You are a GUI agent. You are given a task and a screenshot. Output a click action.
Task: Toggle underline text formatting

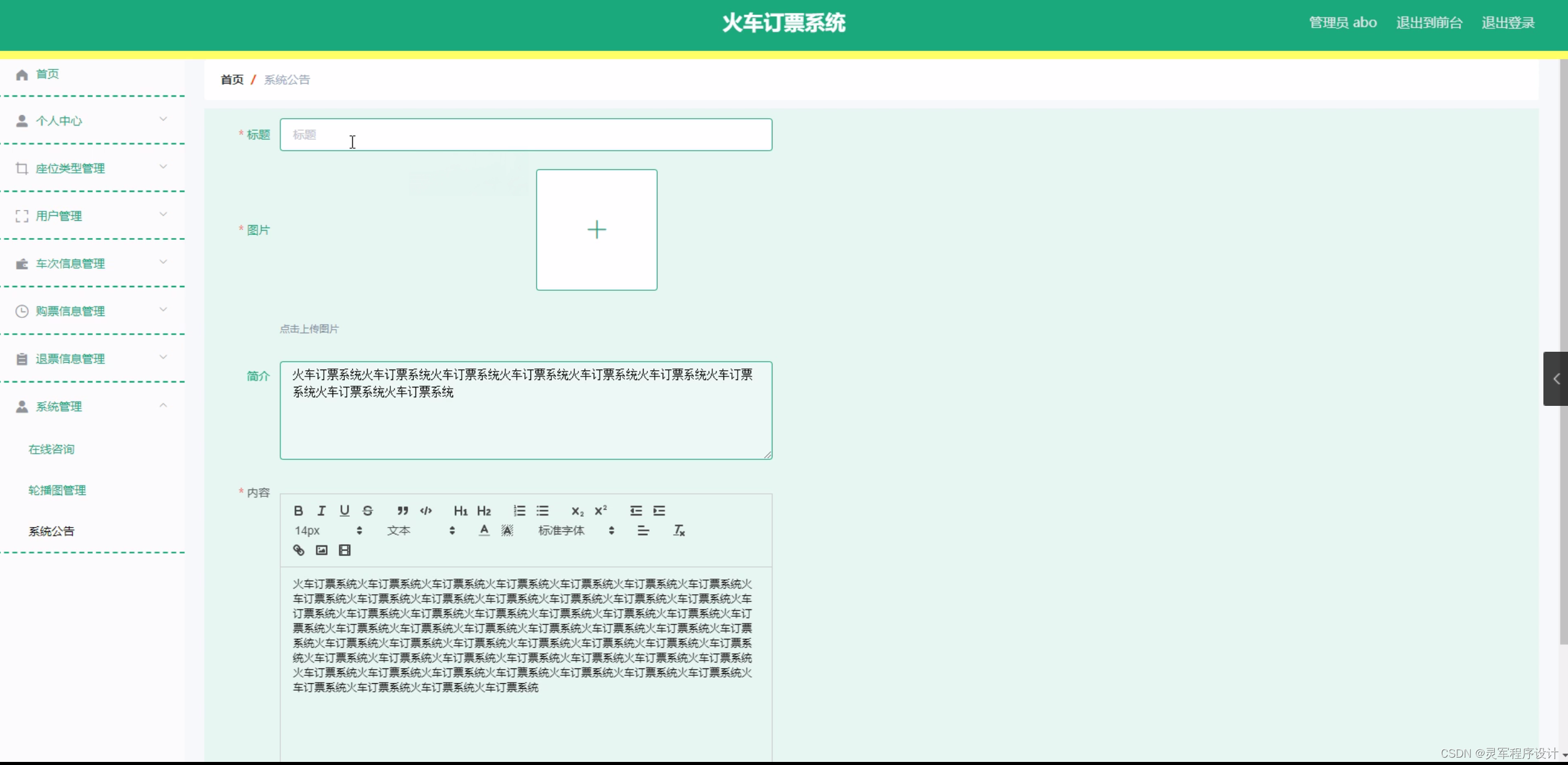coord(344,510)
